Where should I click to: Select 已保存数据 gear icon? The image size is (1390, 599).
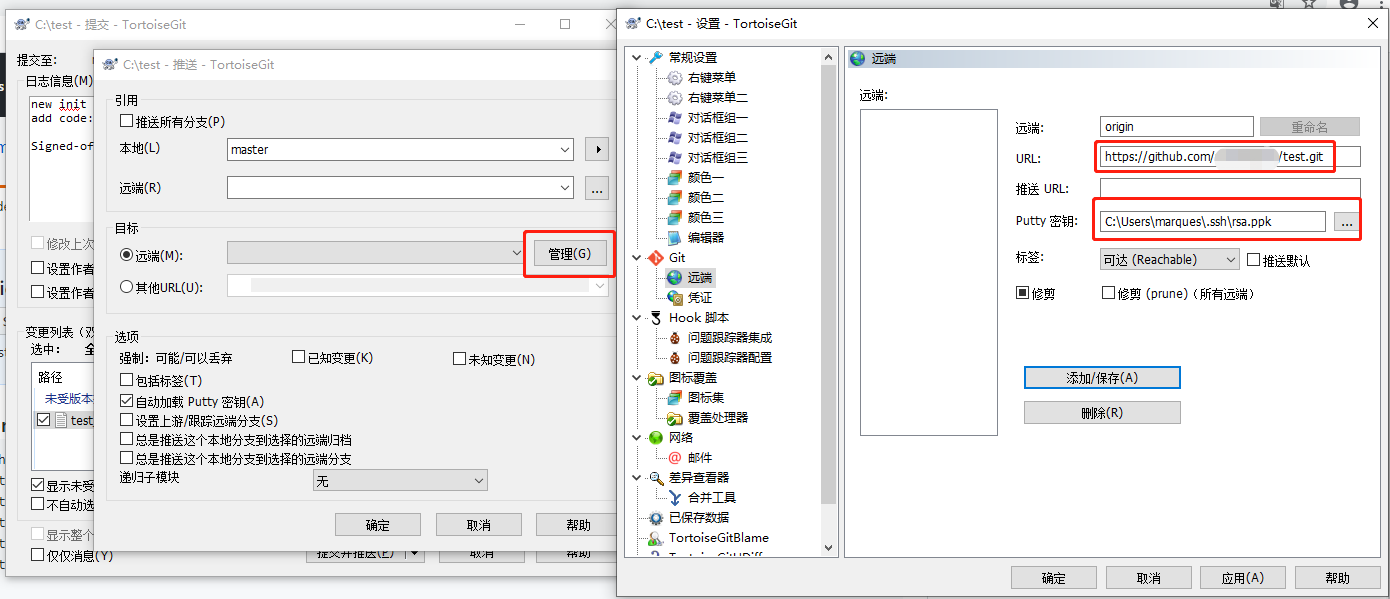[656, 517]
